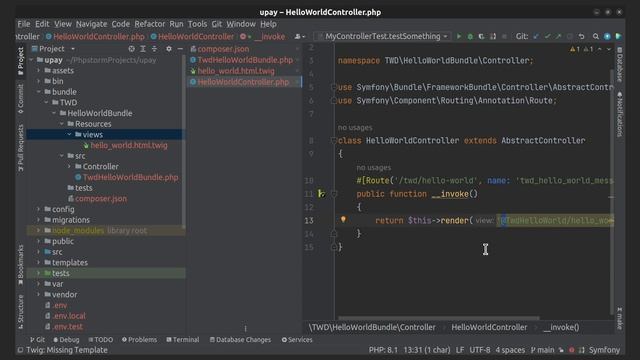Click the UTF-8 encoding in status bar
Image resolution: width=640 pixels, height=360 pixels.
pyautogui.click(x=480, y=350)
